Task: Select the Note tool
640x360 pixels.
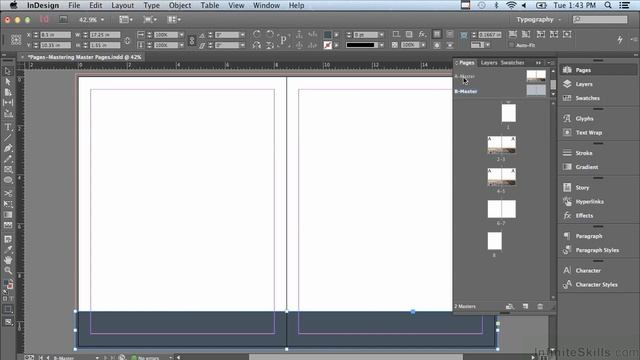Action: coord(8,239)
